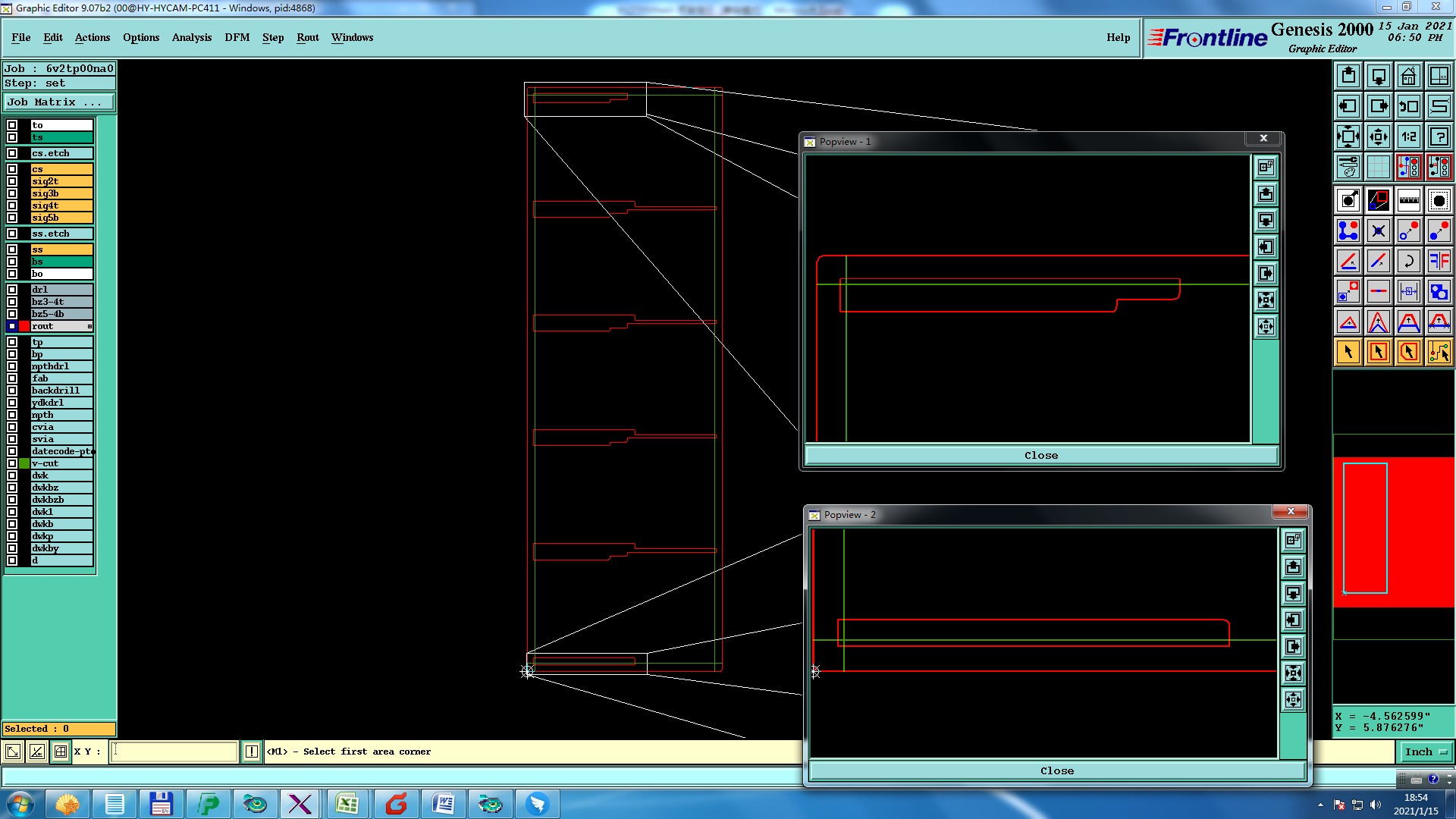Open the Job Matrix button
The height and width of the screenshot is (819, 1456).
[x=58, y=102]
